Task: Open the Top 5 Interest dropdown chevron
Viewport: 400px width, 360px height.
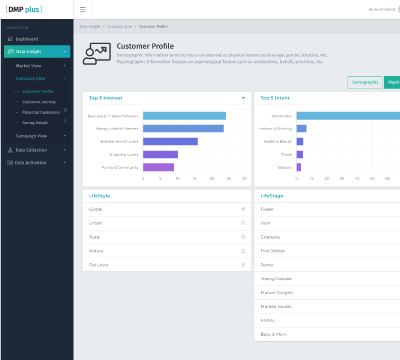Action: (x=243, y=98)
